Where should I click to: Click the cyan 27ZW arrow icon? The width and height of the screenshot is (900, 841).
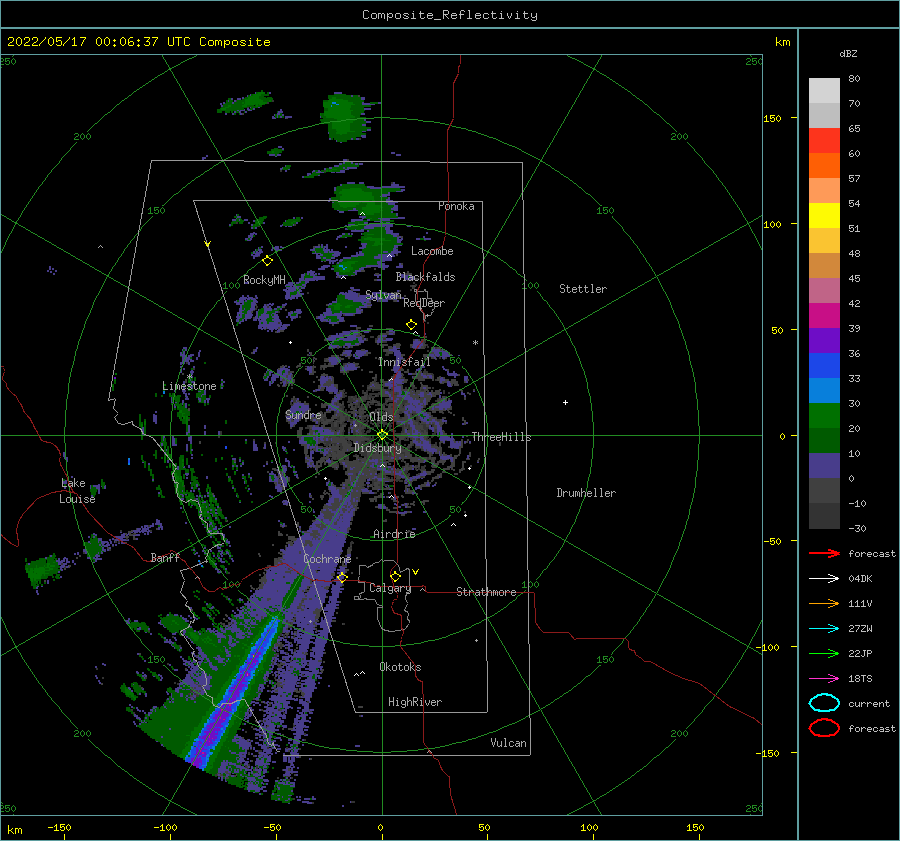824,629
